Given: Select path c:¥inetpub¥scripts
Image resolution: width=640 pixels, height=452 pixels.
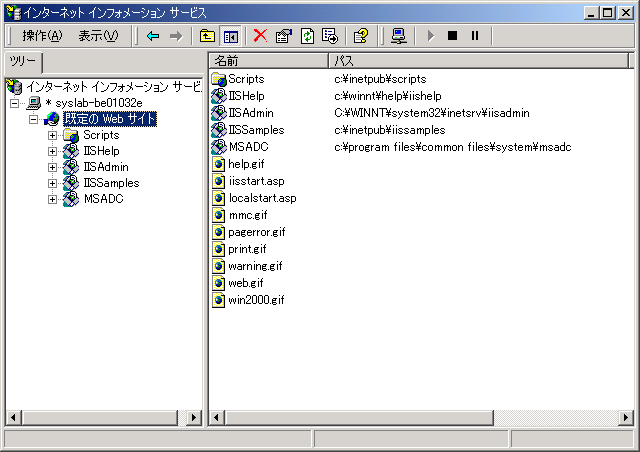Looking at the screenshot, I should pos(380,79).
